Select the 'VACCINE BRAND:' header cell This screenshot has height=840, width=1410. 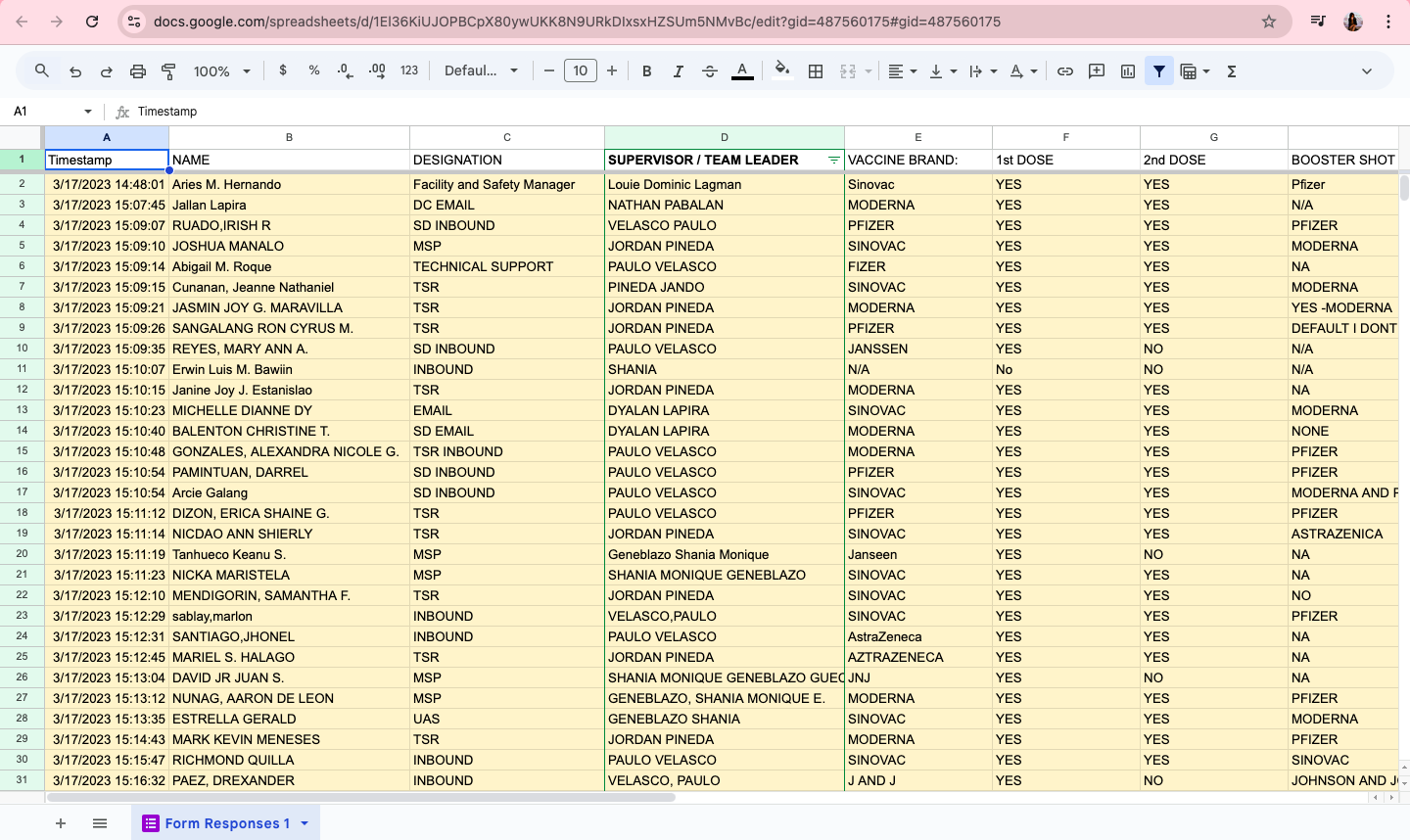(918, 160)
